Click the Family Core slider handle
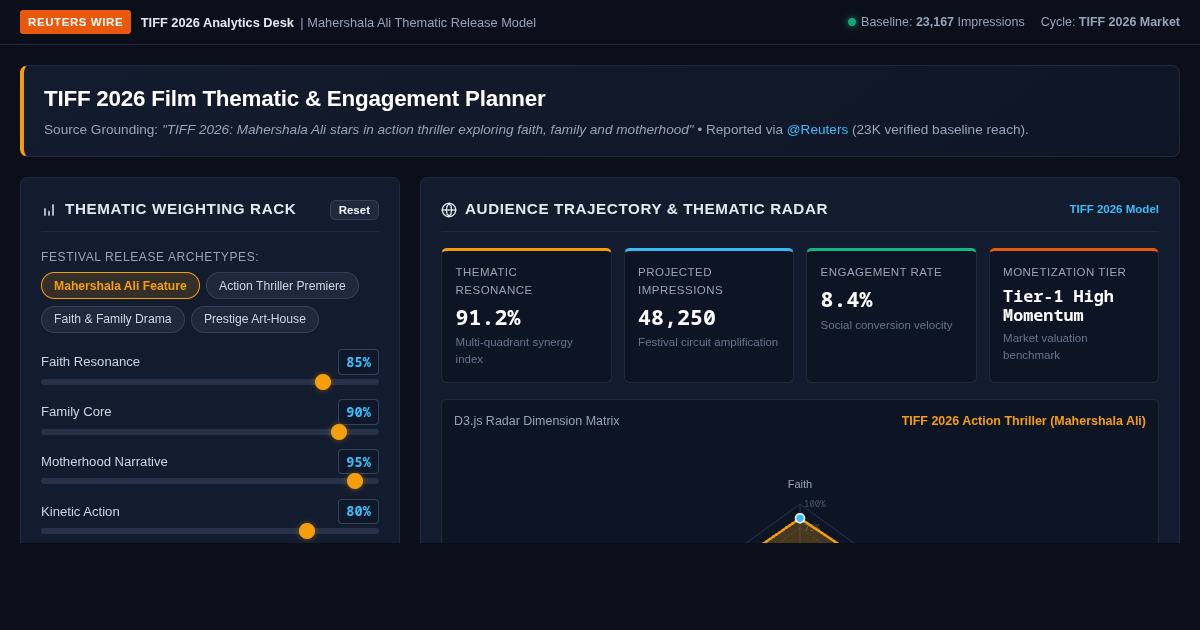 [339, 432]
